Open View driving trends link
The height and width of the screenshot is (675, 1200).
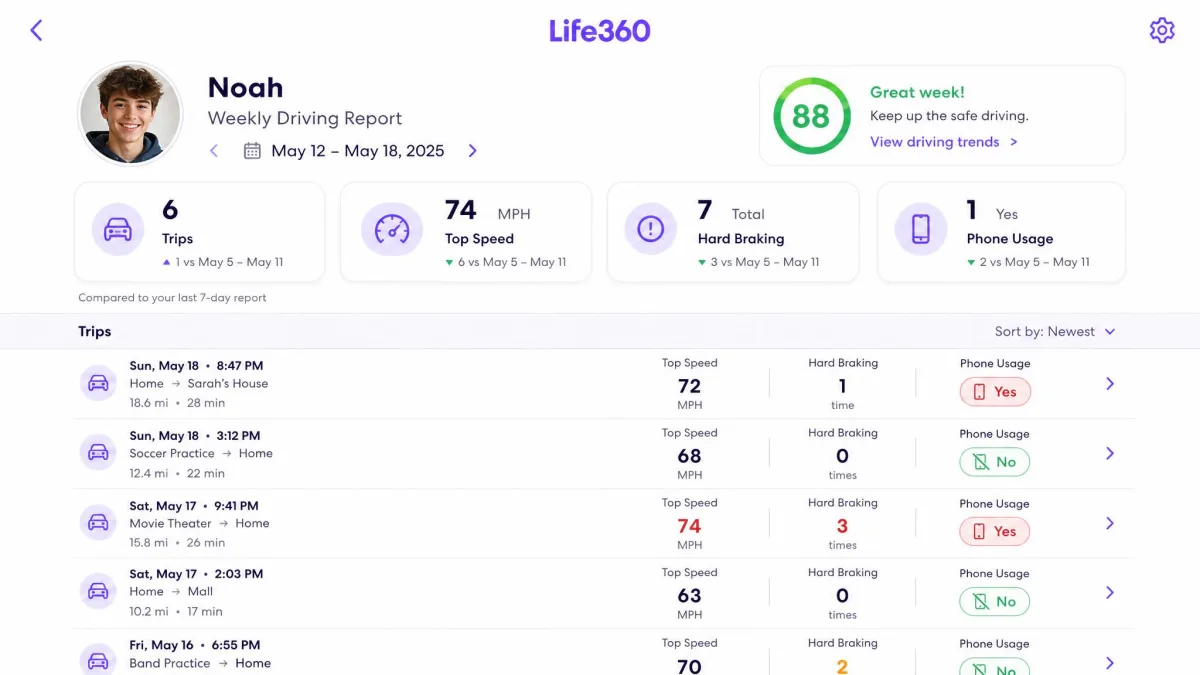pos(943,142)
